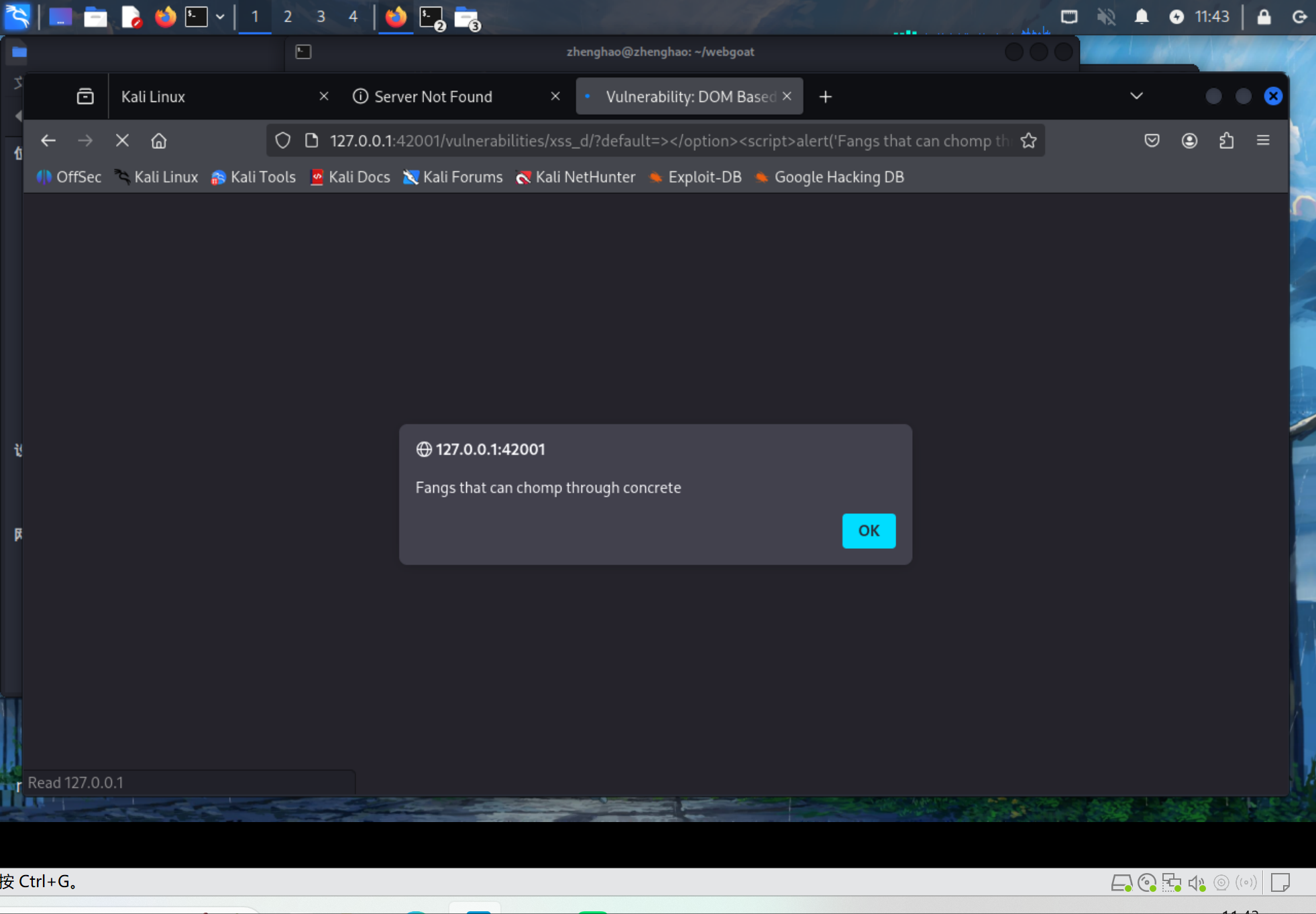The height and width of the screenshot is (914, 1316).
Task: Open Firefox account icon
Action: point(1189,141)
